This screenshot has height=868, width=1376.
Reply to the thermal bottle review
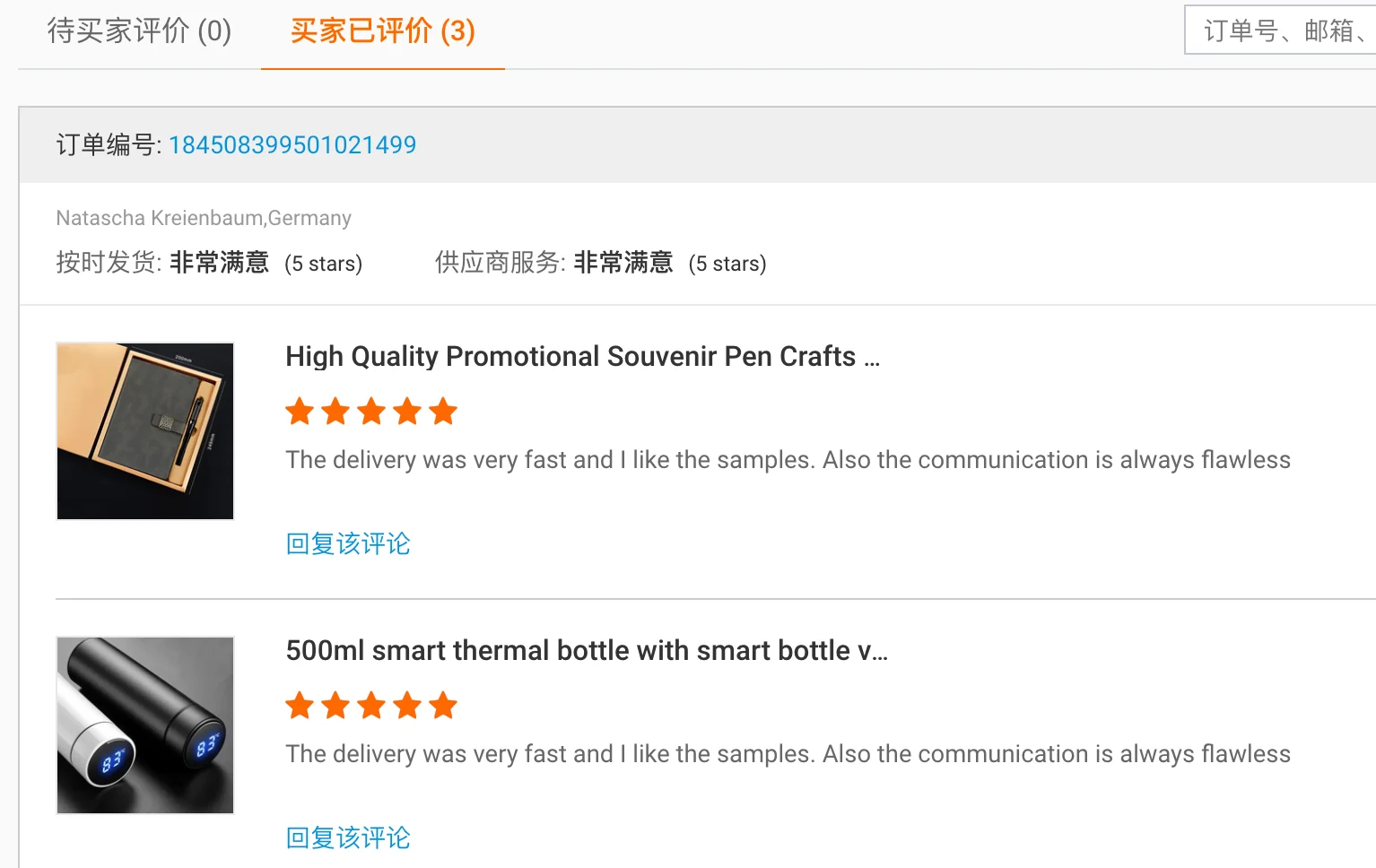pos(348,838)
